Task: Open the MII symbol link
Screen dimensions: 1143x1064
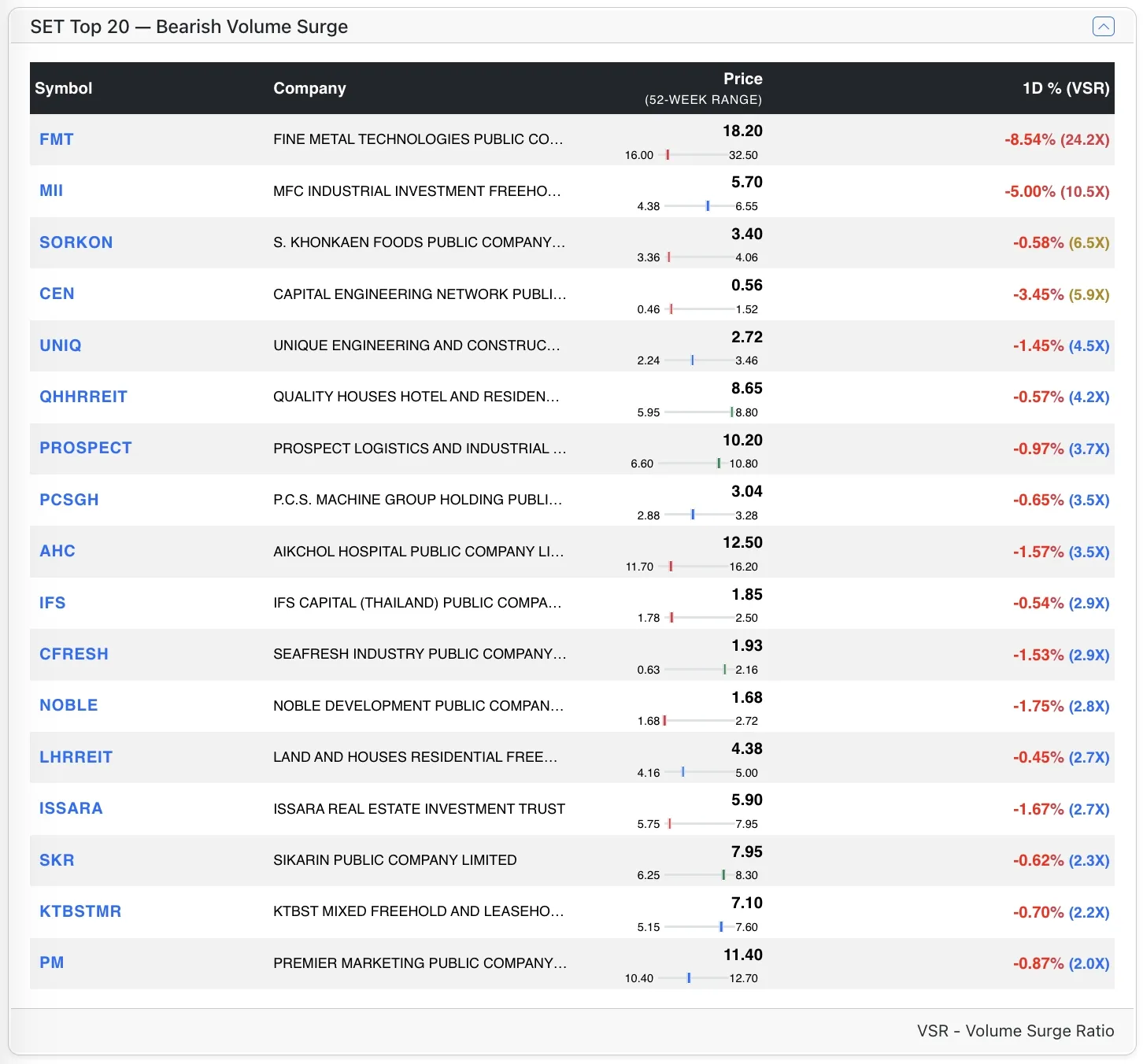Action: 51,190
